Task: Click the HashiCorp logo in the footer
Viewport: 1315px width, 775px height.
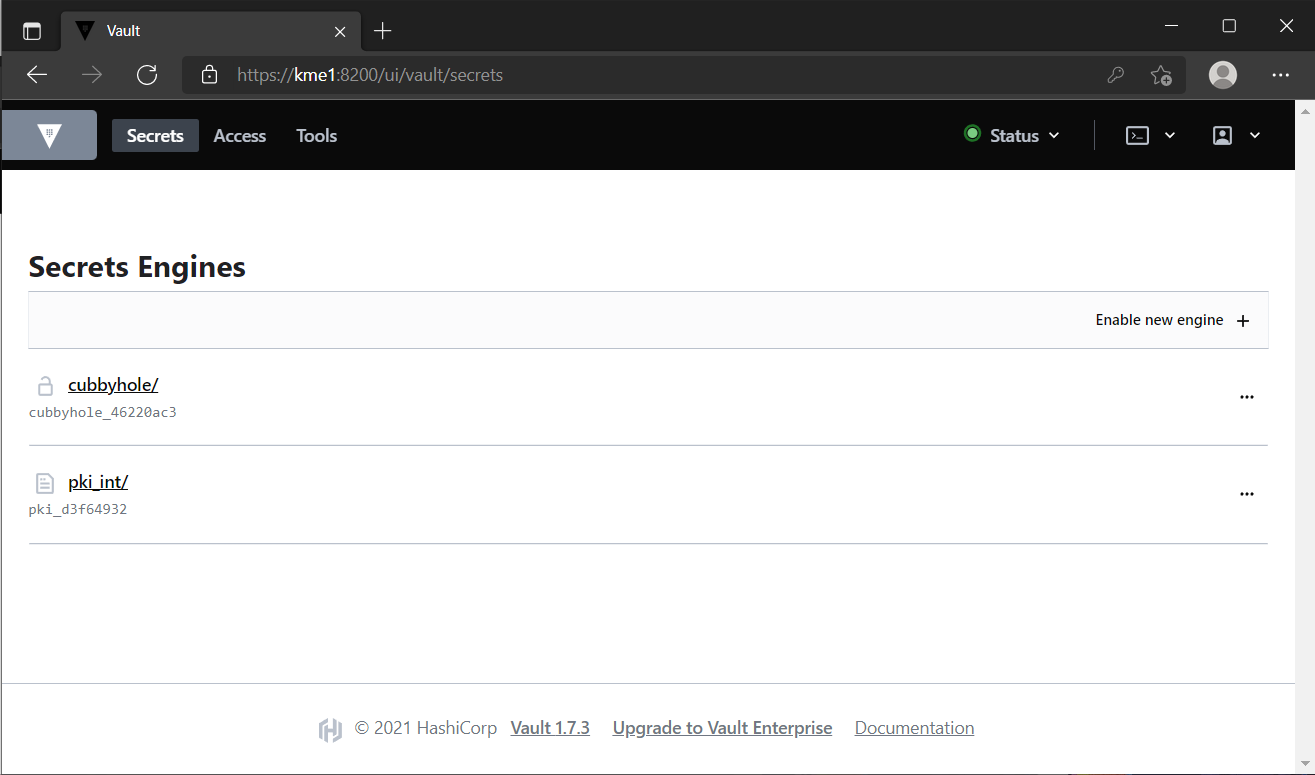Action: (x=330, y=730)
